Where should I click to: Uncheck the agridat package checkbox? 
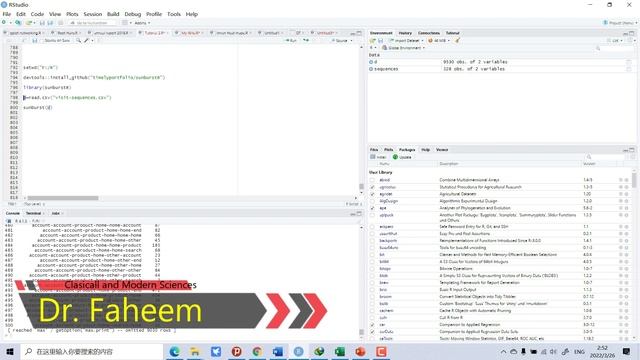(x=372, y=194)
